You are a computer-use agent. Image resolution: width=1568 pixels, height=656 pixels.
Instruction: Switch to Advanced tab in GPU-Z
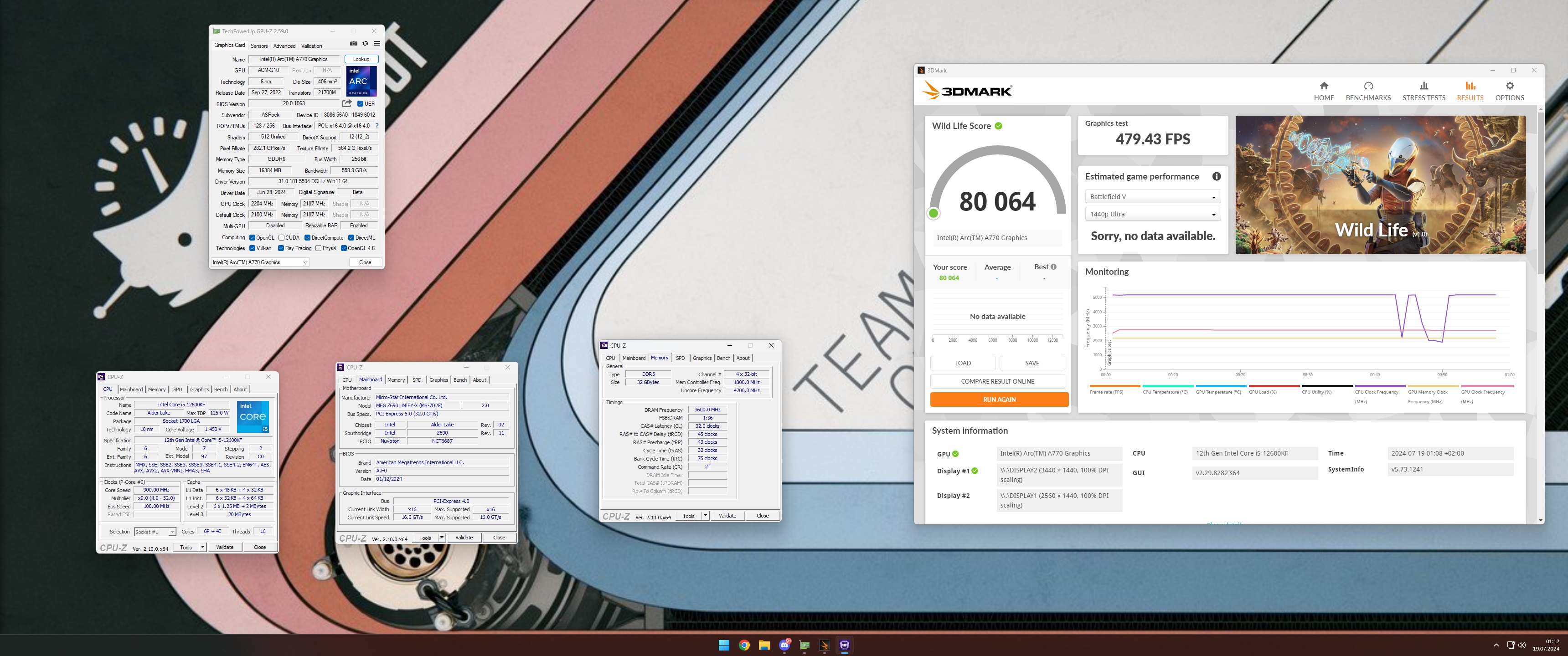click(284, 46)
